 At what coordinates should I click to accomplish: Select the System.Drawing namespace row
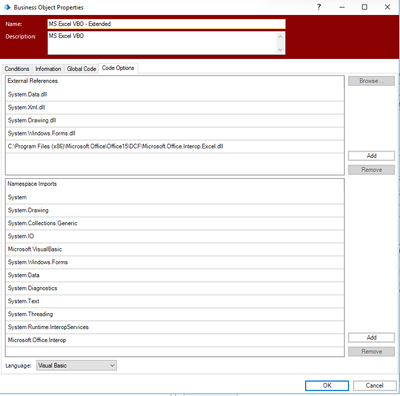click(x=175, y=210)
